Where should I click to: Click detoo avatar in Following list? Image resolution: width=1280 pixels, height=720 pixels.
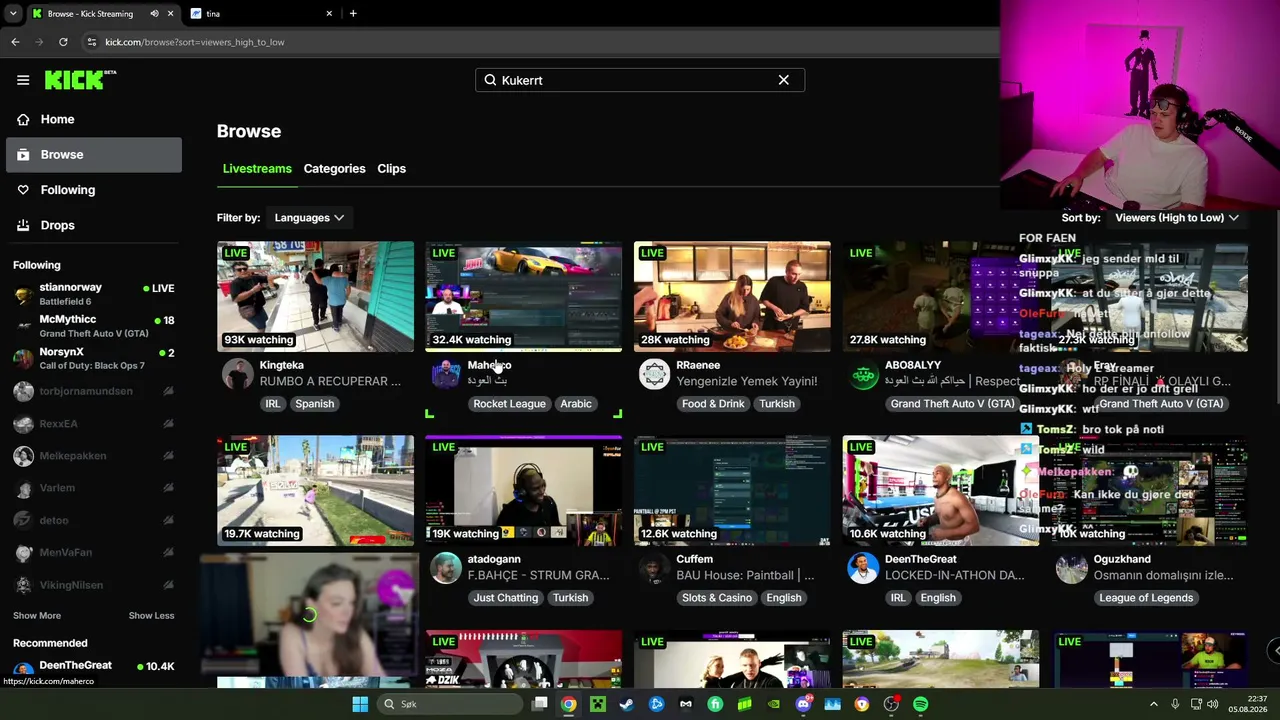(24, 520)
